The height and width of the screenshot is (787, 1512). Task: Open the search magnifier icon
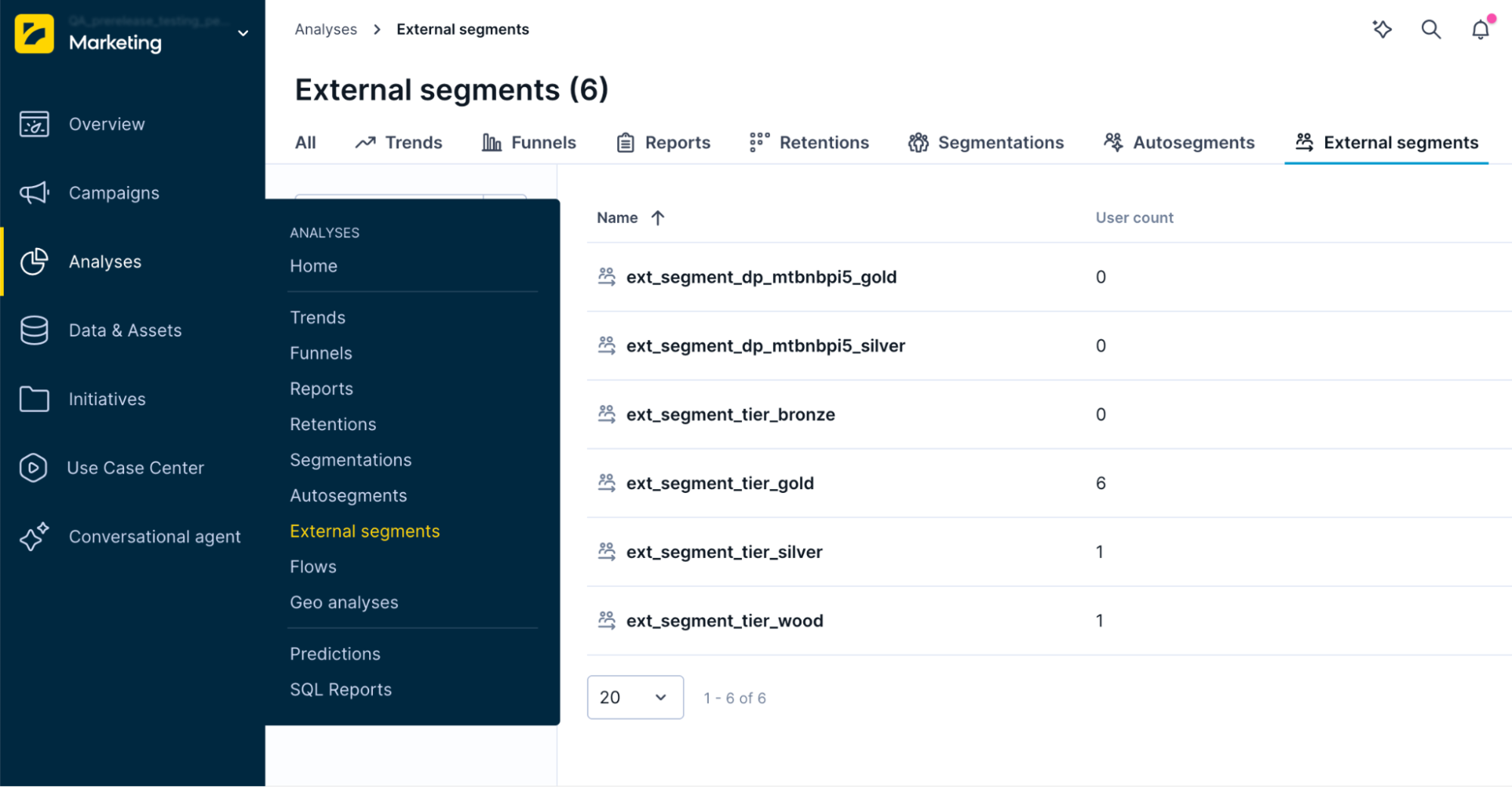coord(1431,29)
